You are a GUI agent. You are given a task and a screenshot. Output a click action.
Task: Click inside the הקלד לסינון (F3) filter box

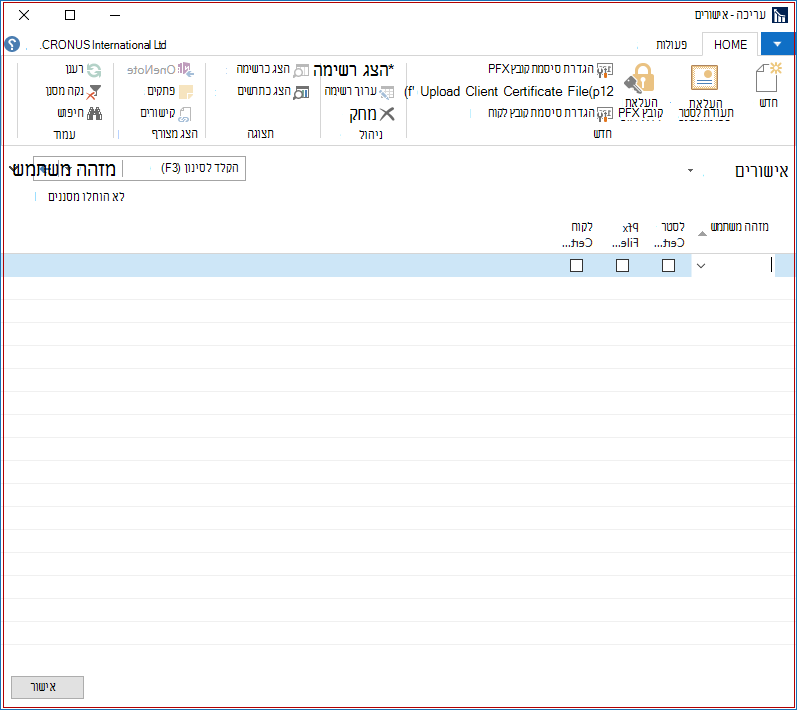pyautogui.click(x=183, y=168)
